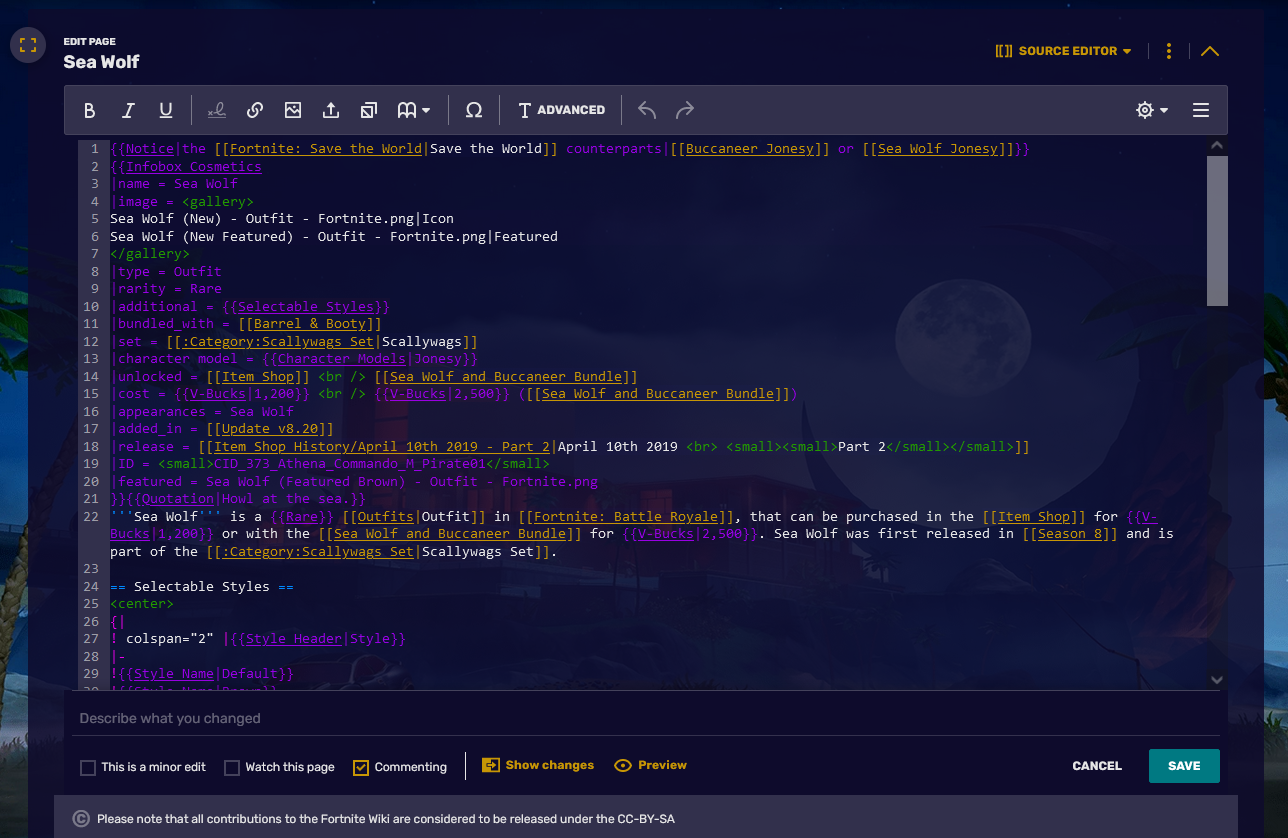Screen dimensions: 1288x838
Task: Click 'Howl at the sea.' quotation text
Action: point(286,499)
